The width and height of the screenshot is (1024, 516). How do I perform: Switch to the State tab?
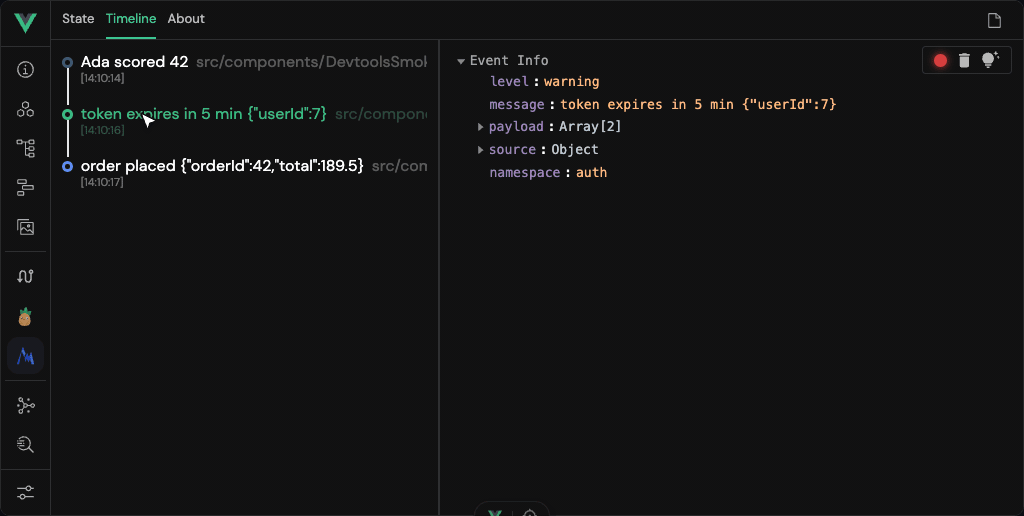78,19
